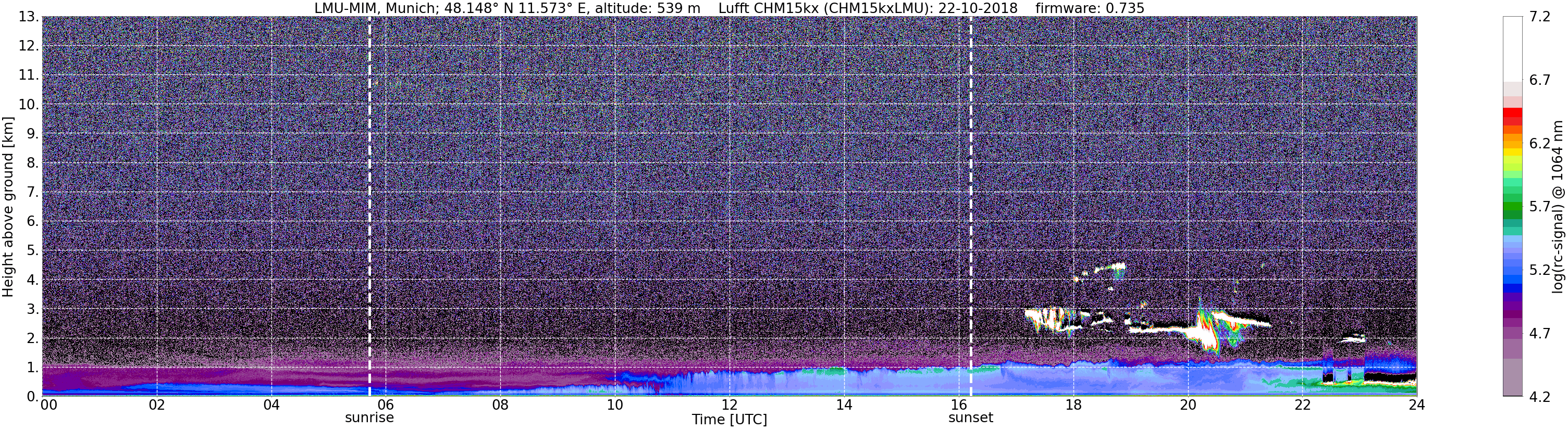Click the white top section of the colorbar
The height and width of the screenshot is (430, 1568).
(x=1512, y=48)
